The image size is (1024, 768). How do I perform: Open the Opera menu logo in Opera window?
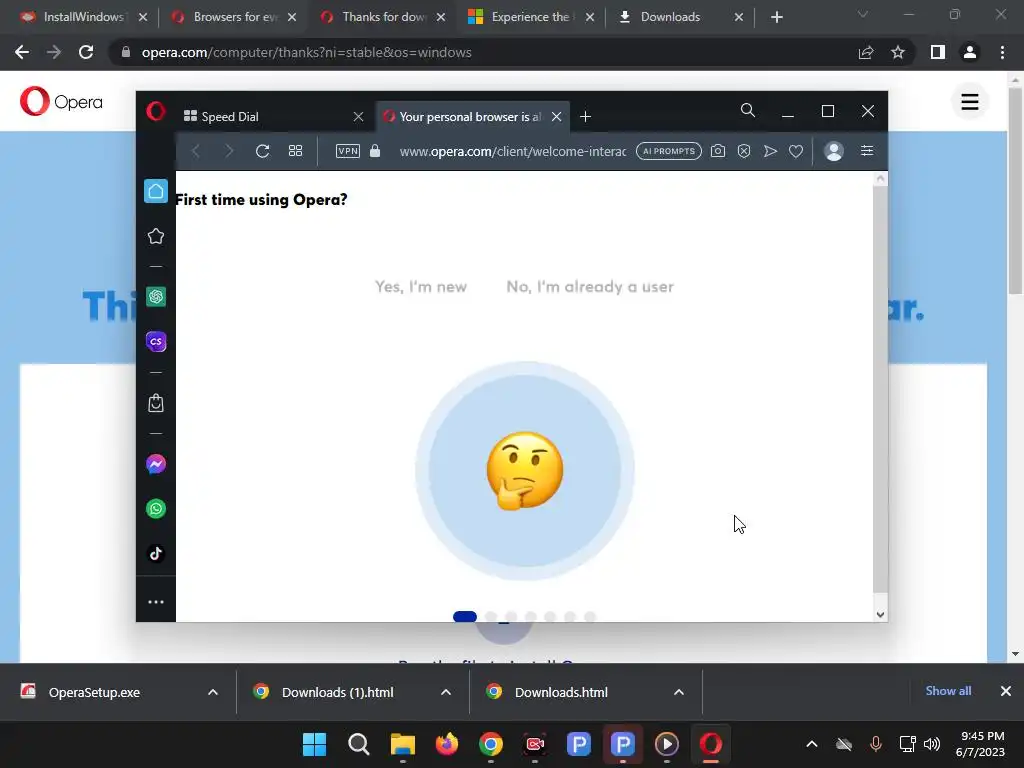tap(155, 111)
